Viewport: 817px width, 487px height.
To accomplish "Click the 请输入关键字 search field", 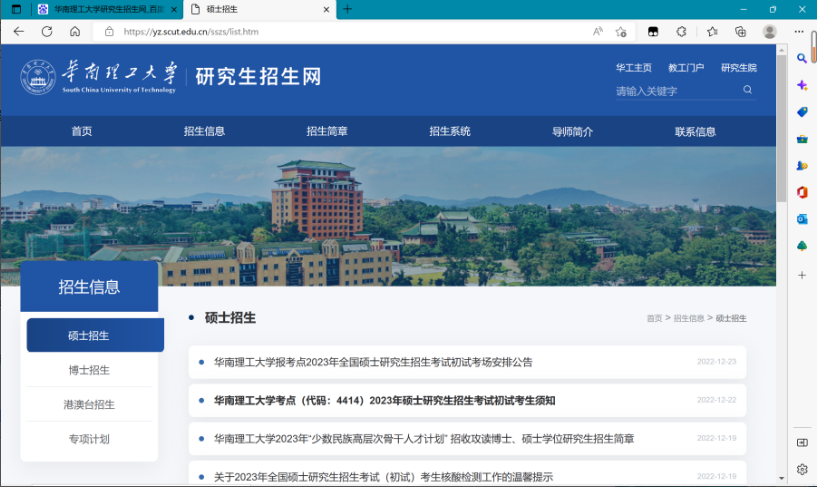I will (x=675, y=91).
